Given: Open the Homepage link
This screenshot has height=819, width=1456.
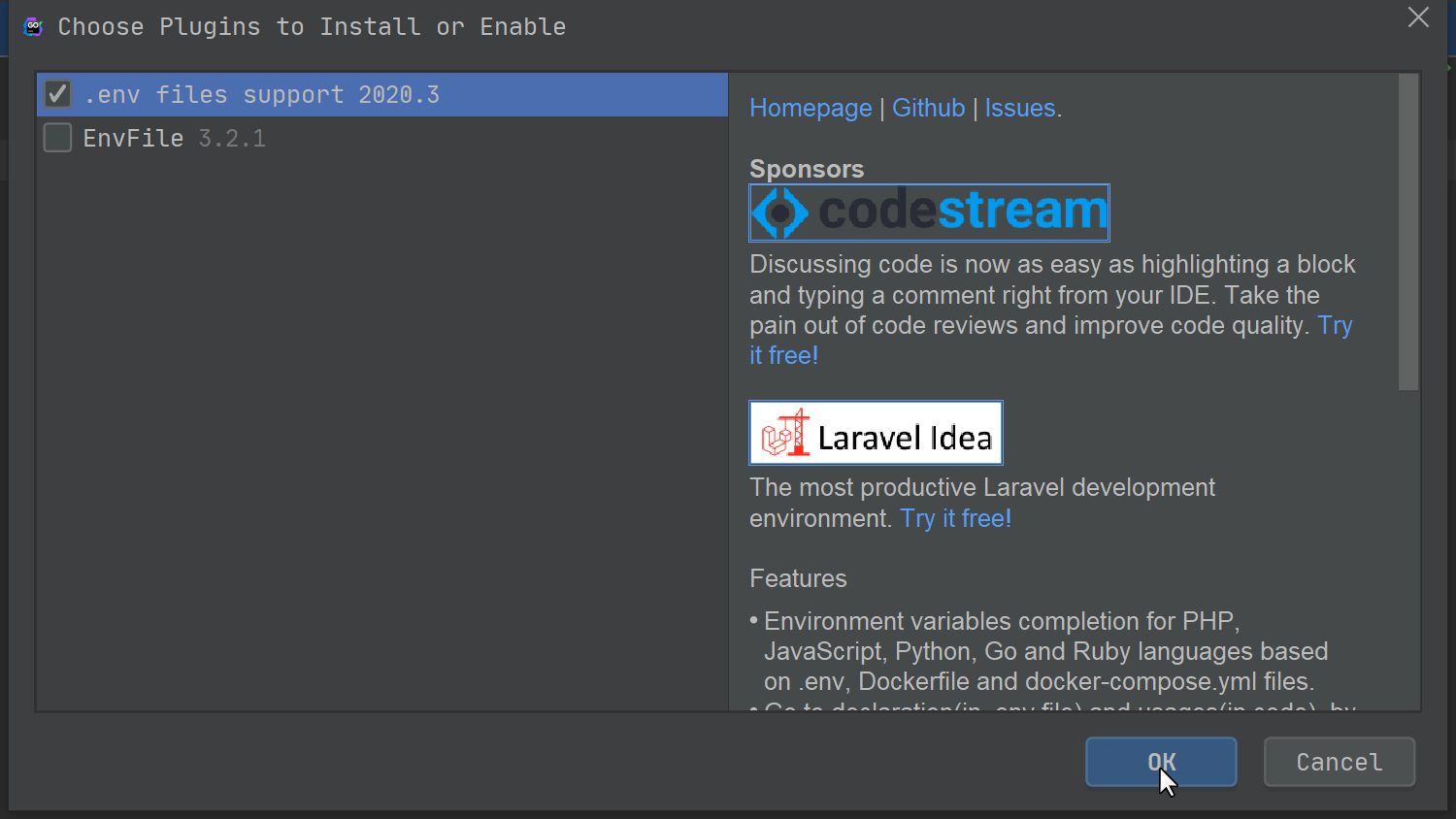Looking at the screenshot, I should click(x=811, y=108).
